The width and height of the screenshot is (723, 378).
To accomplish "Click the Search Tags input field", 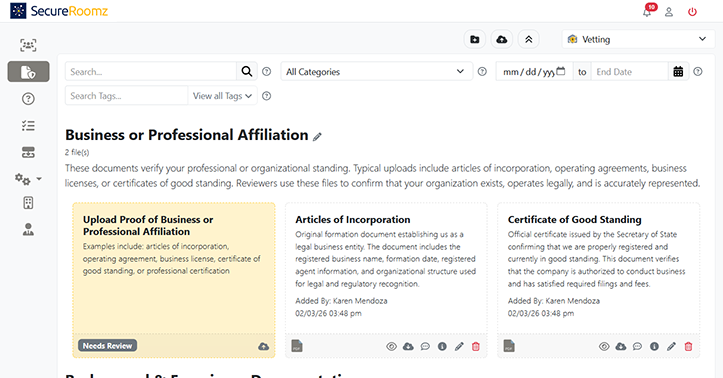I will click(x=126, y=96).
